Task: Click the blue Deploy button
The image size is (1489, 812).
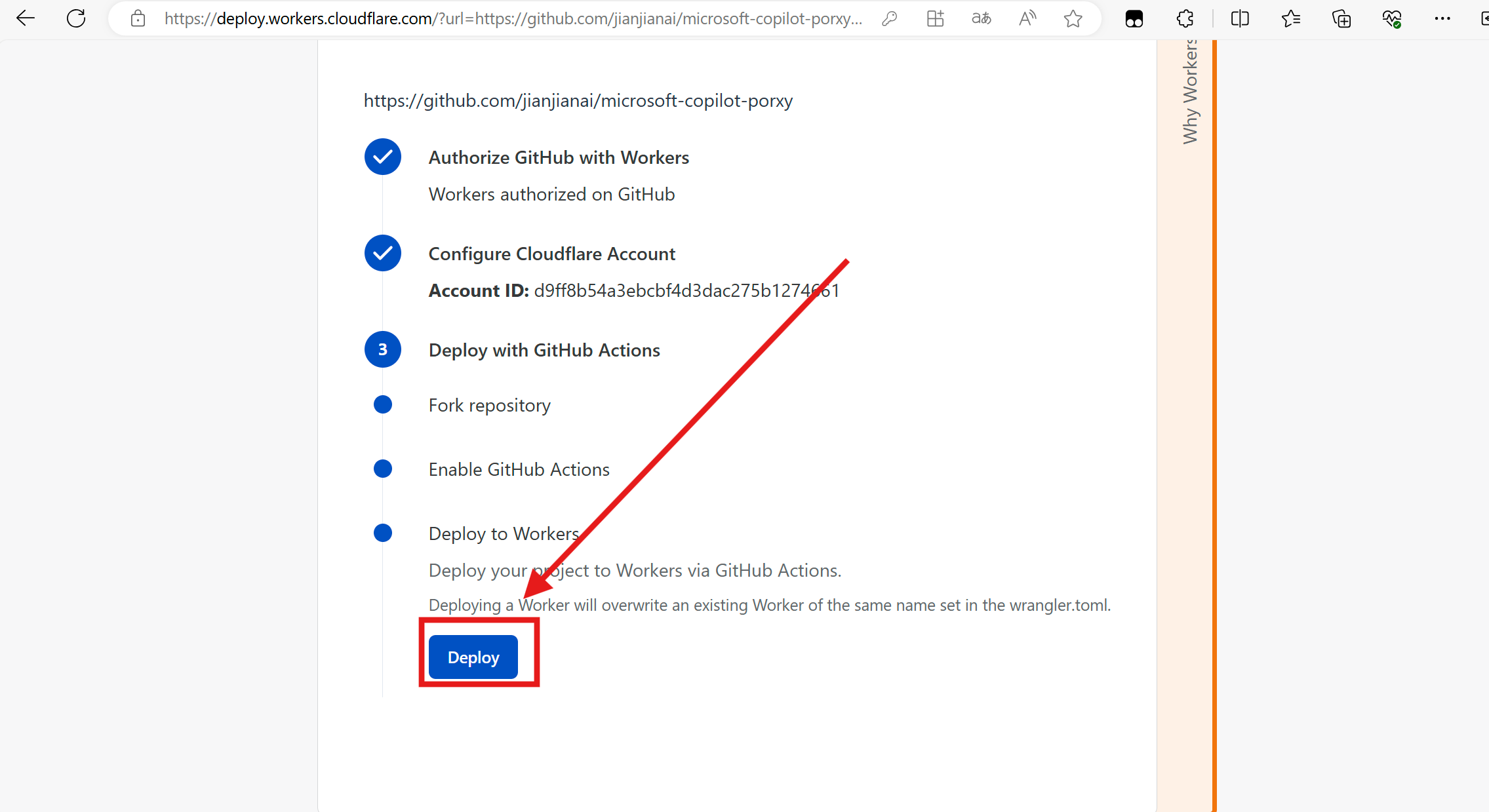Action: coord(473,657)
